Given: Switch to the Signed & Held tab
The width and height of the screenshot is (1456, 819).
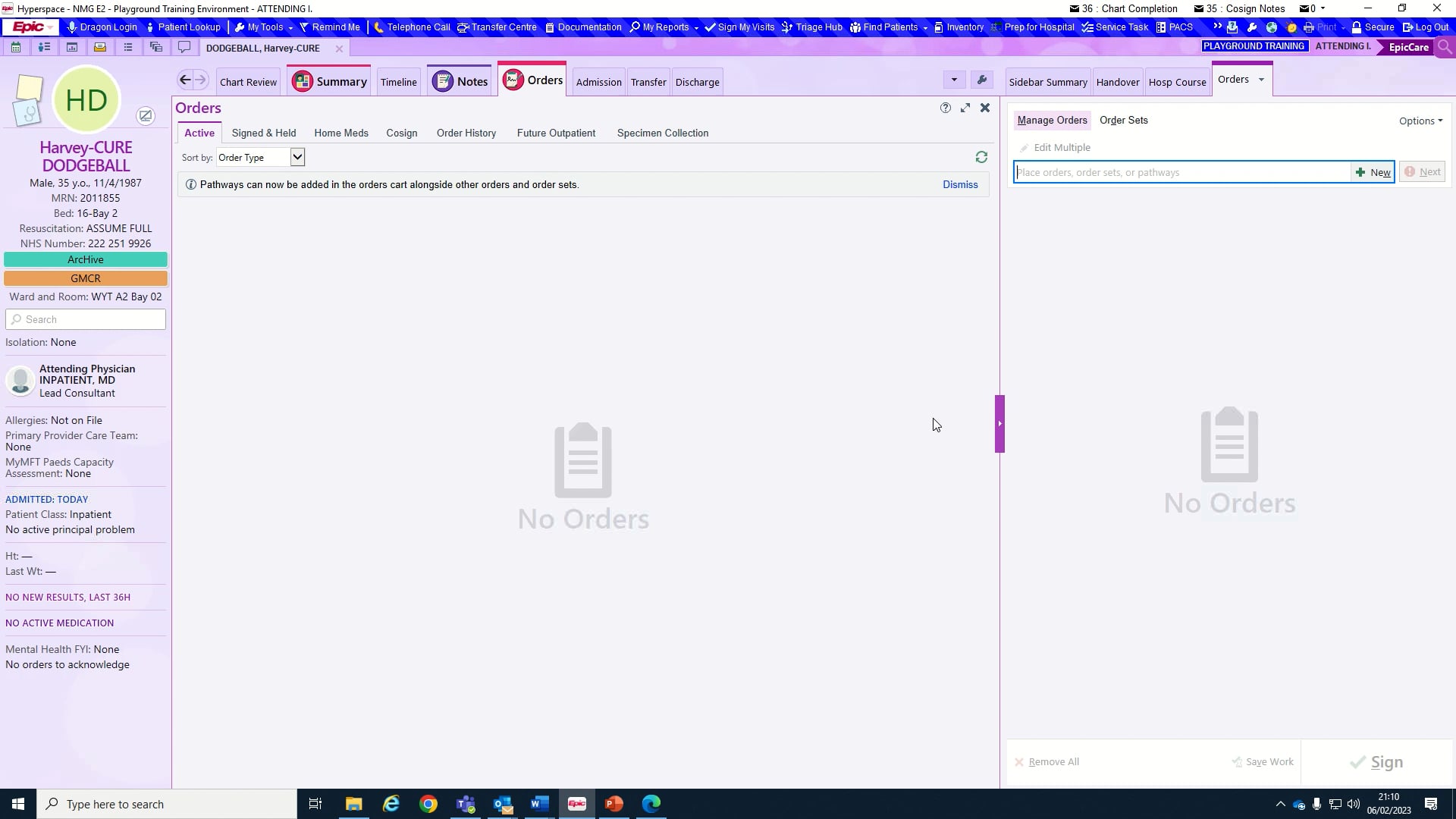Looking at the screenshot, I should (263, 133).
